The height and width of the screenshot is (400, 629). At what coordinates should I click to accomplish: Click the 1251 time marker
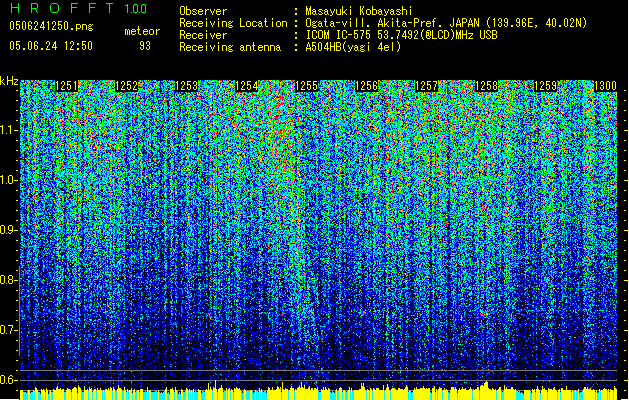pos(67,87)
